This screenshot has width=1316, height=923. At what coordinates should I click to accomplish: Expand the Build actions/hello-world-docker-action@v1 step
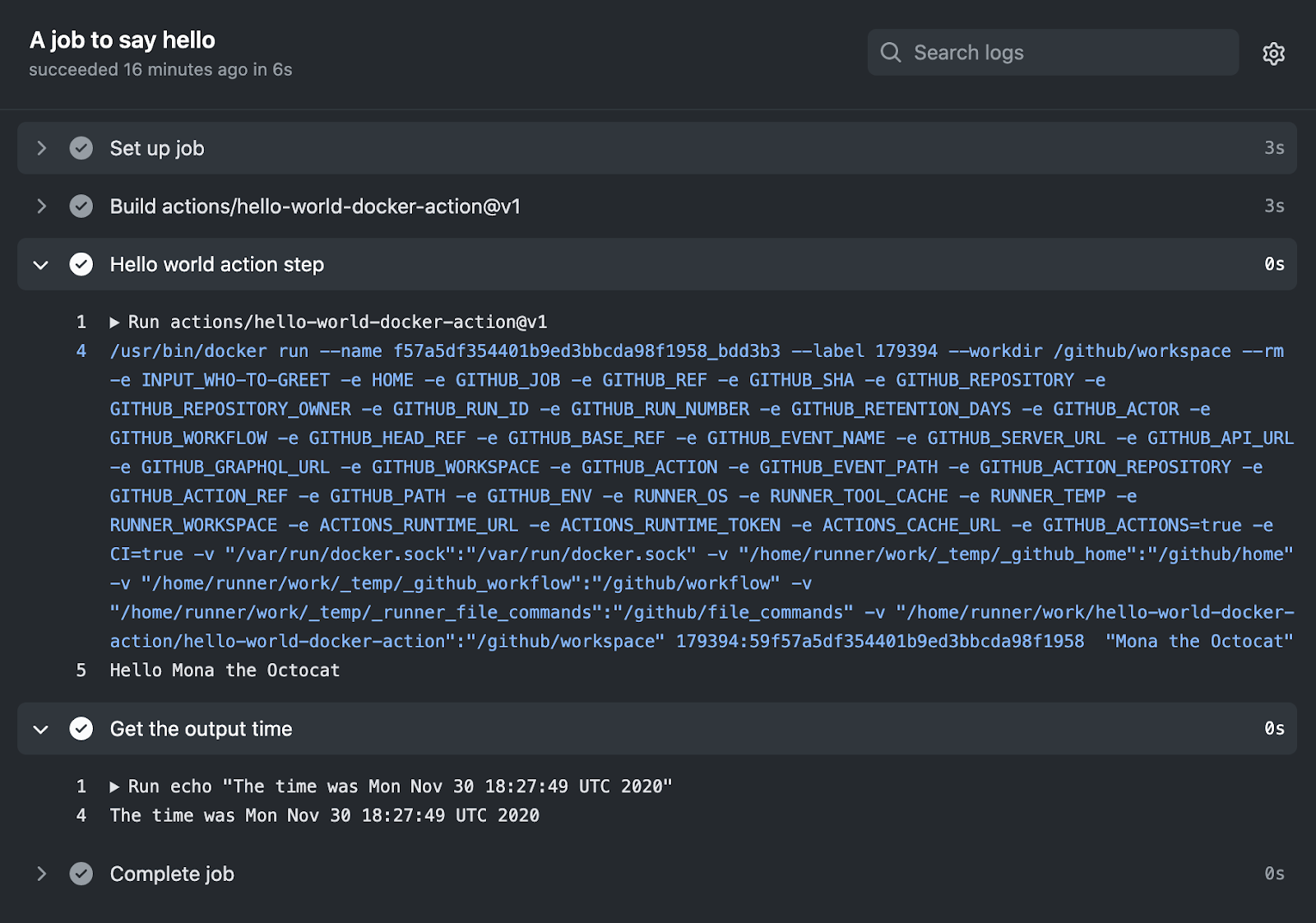pyautogui.click(x=41, y=206)
